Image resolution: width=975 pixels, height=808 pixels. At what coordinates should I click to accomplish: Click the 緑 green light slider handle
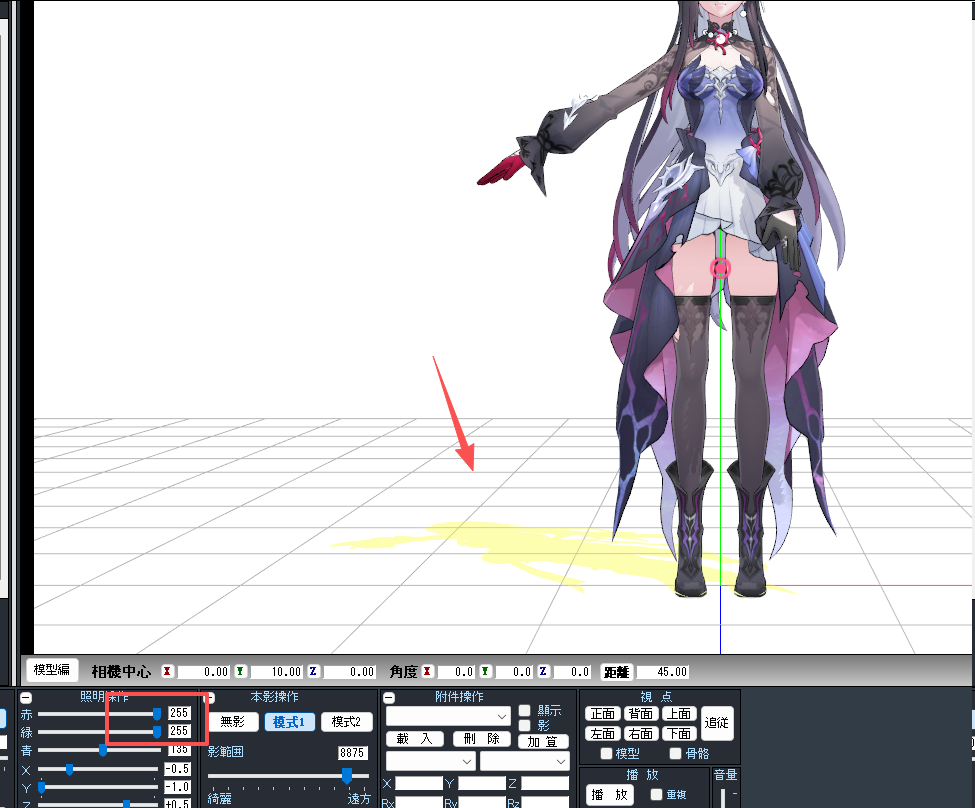157,731
